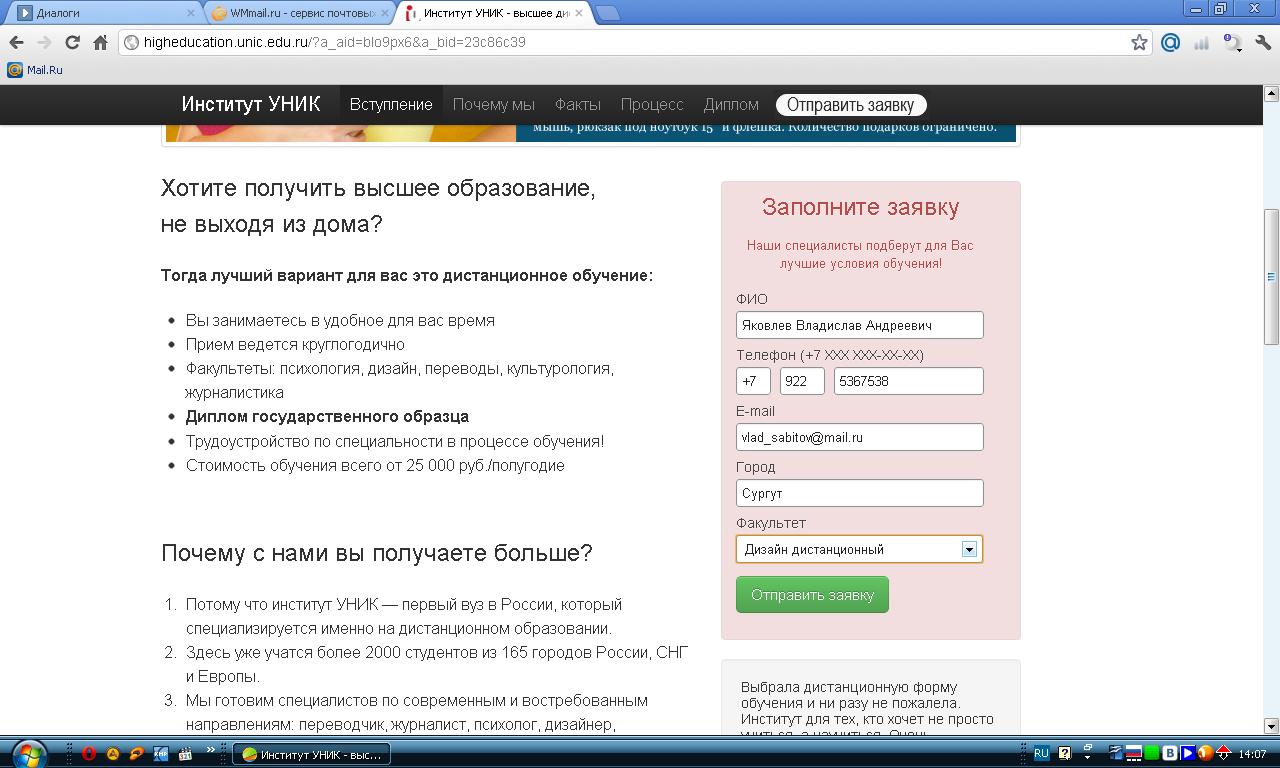
Task: Click Отправить заявку in the top navbar
Action: coord(851,105)
